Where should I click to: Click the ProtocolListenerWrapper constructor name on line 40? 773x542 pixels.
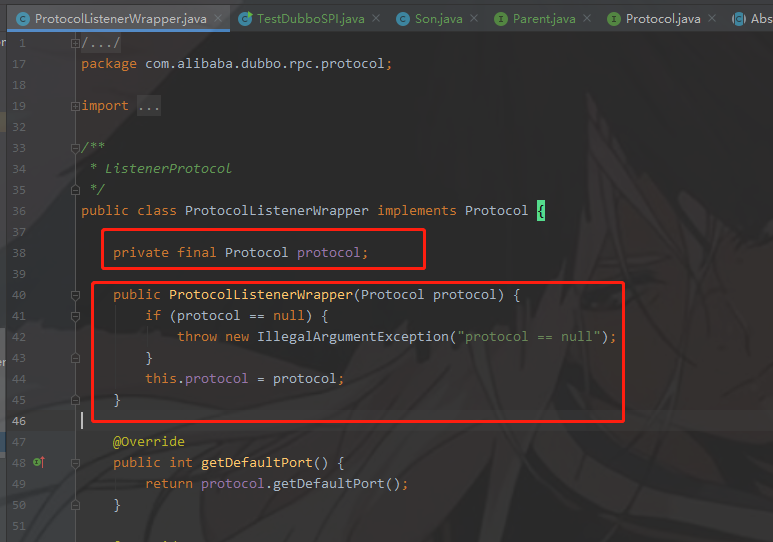pyautogui.click(x=261, y=295)
